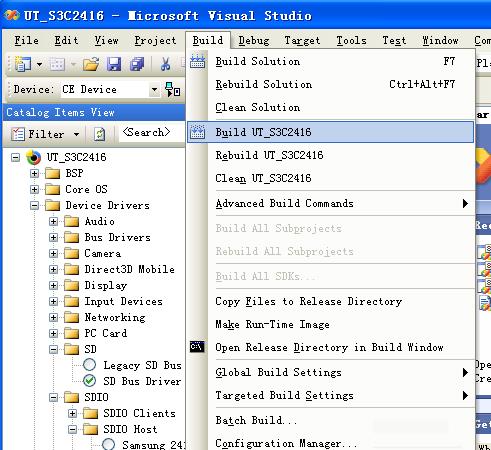Open the Edit menu
Viewport: 491px width, 450px height.
(x=66, y=41)
